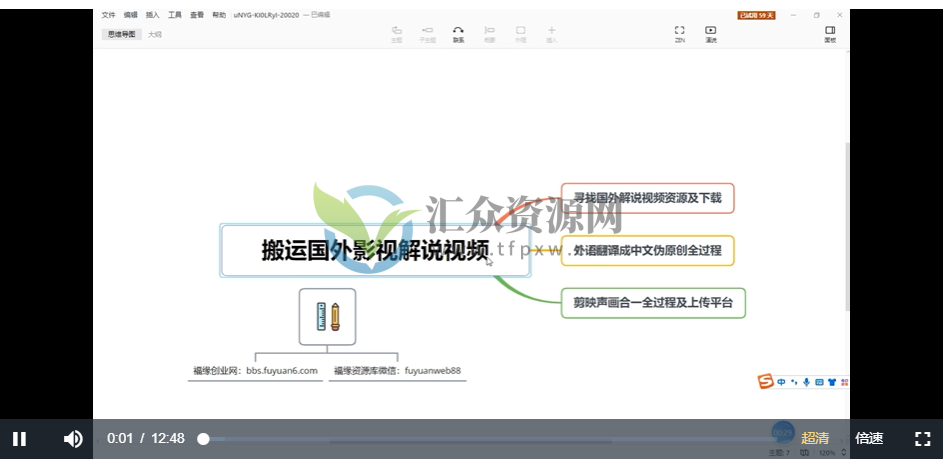This screenshot has height=459, width=943.
Task: Click the vertical scrollbar of the canvas
Action: tap(847, 226)
